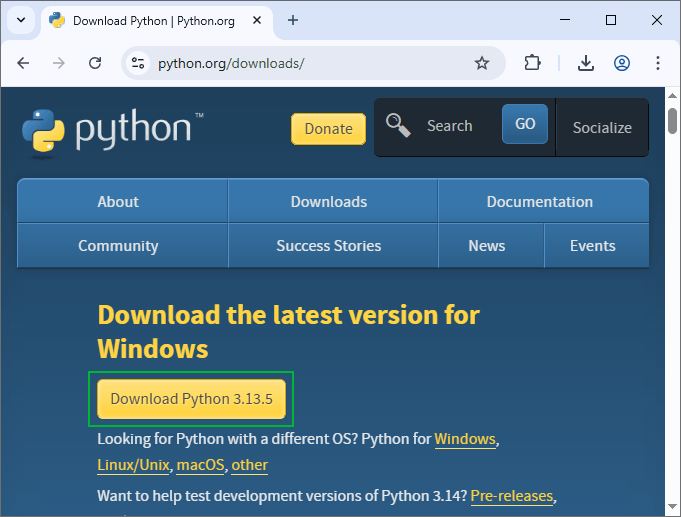The width and height of the screenshot is (681, 517).
Task: Open Chrome three-dot menu
Action: 658,63
